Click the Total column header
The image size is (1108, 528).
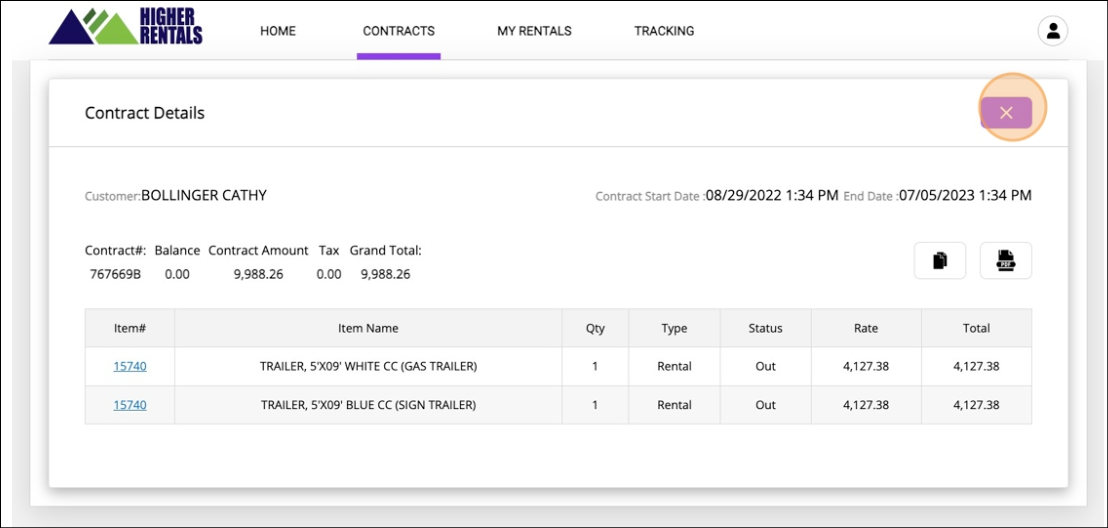(x=976, y=328)
